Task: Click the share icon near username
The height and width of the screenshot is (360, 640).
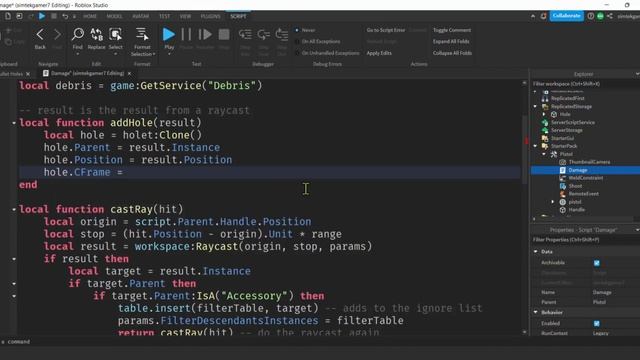Action: point(610,16)
